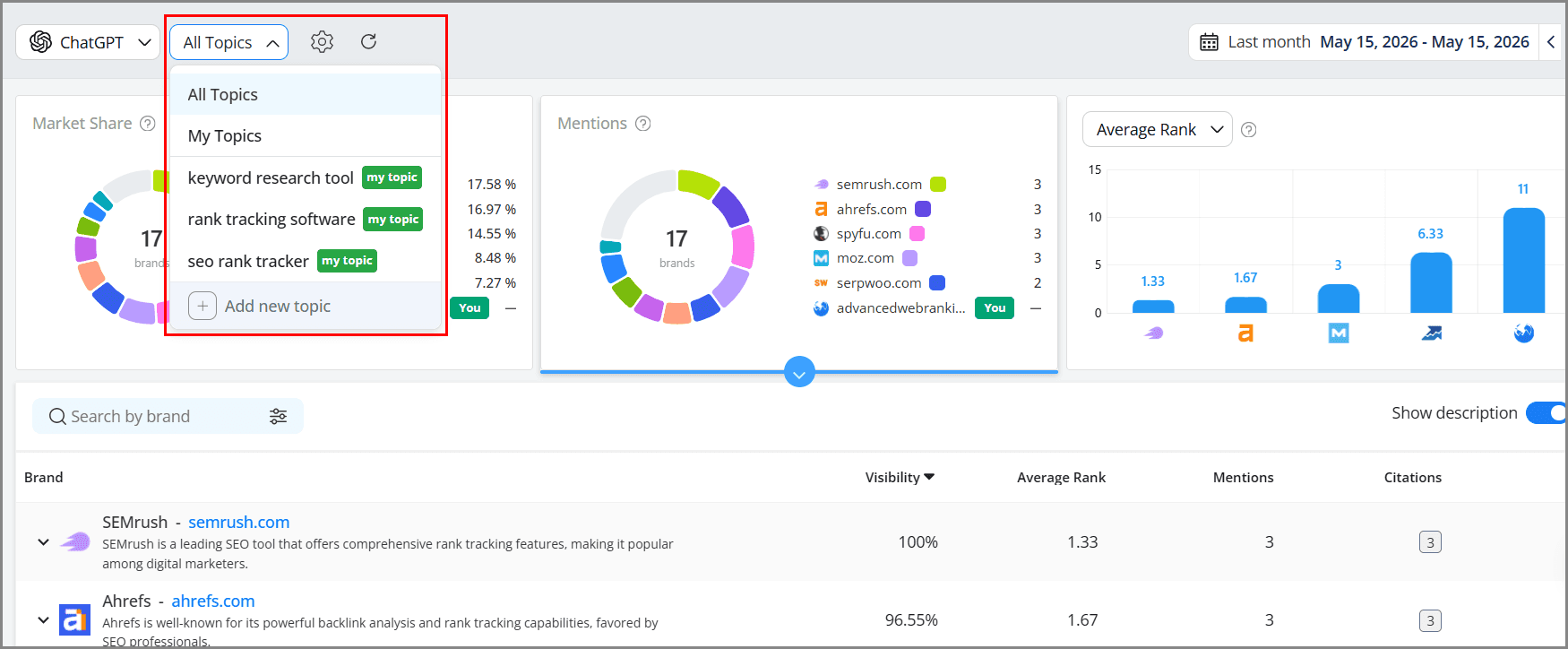The width and height of the screenshot is (1568, 649).
Task: Click the calendar icon beside Last month
Action: pos(1209,42)
